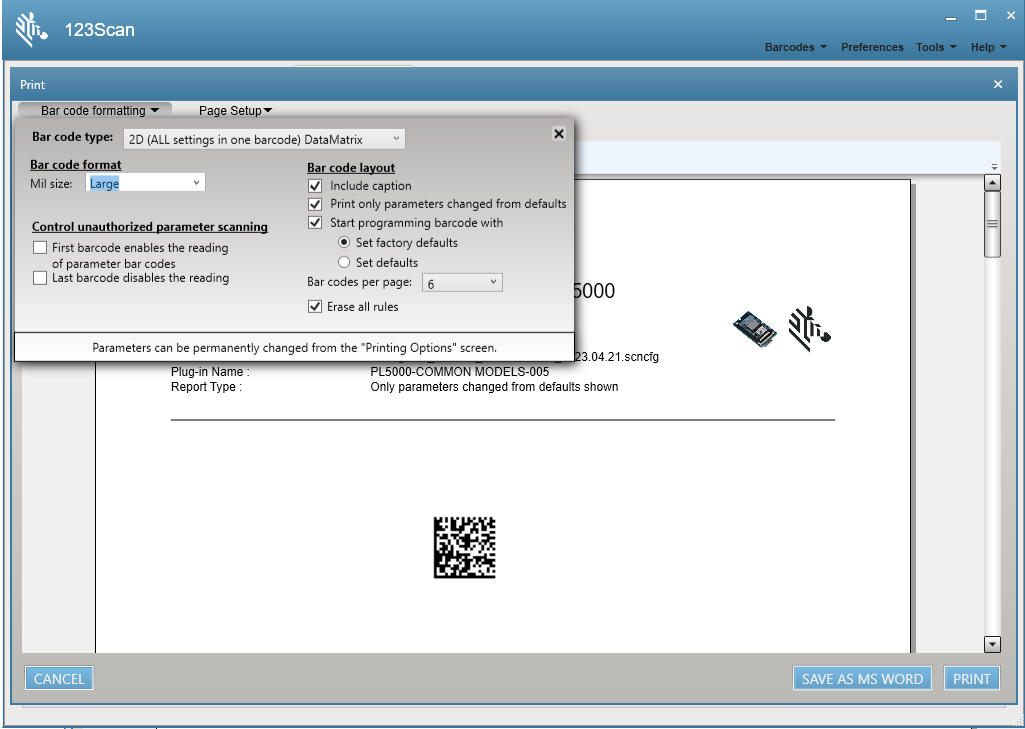Click the Bar code format heading

point(76,165)
